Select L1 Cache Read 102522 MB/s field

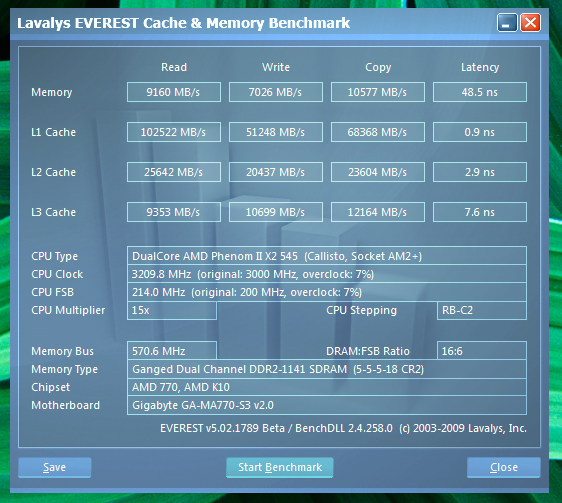[x=174, y=132]
